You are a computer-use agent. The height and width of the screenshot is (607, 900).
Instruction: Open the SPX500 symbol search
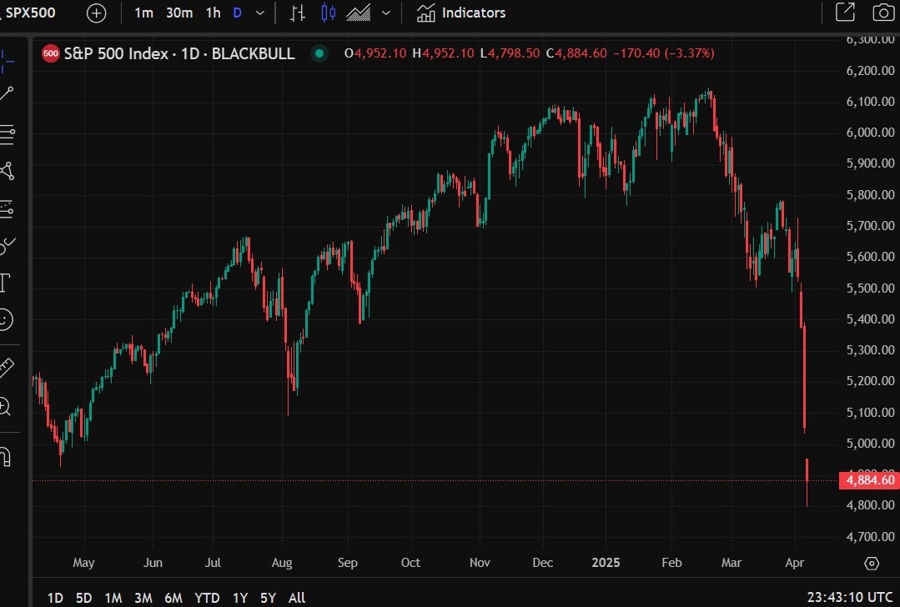tap(30, 13)
